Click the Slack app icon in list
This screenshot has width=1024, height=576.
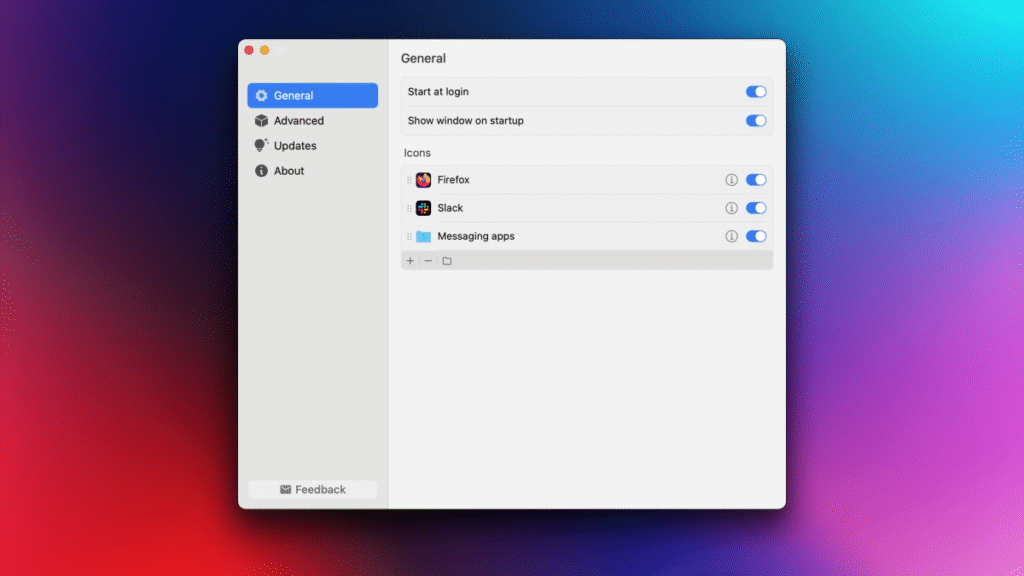(x=423, y=208)
